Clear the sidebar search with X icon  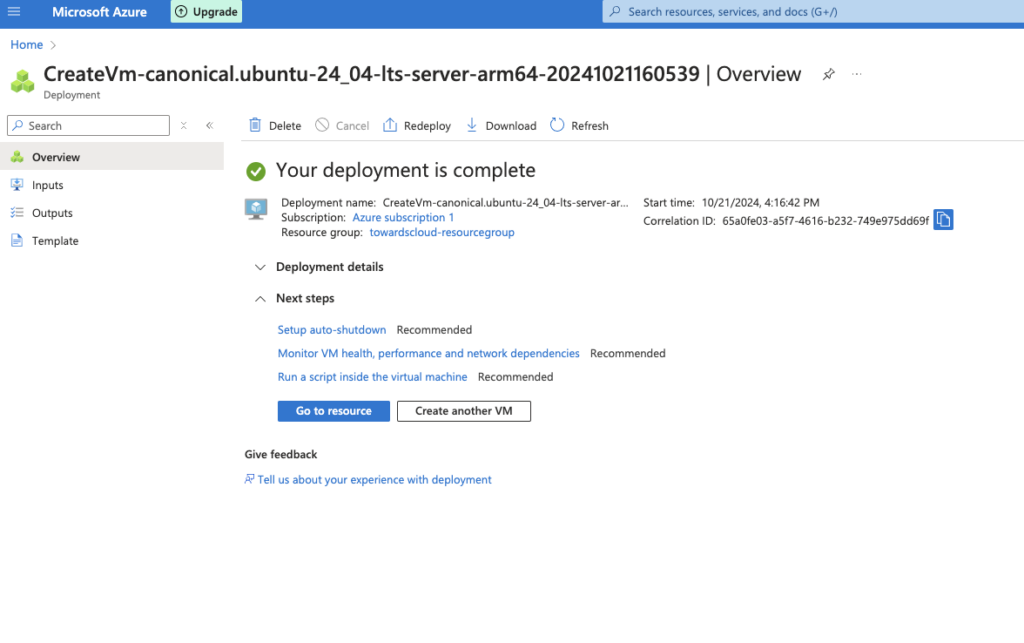pos(184,125)
